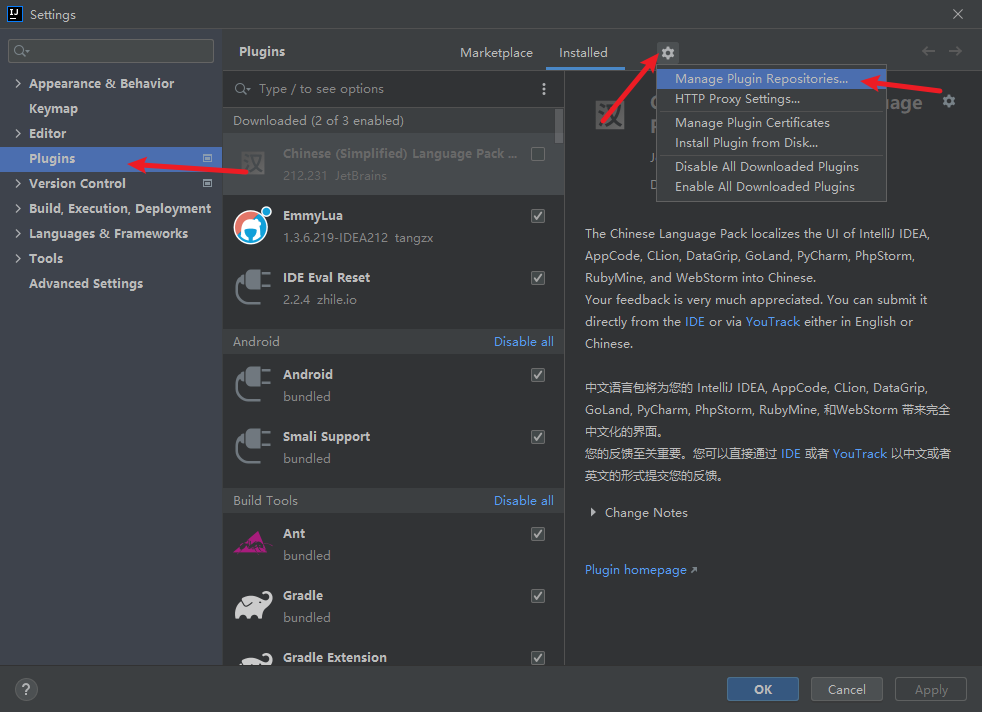Uncheck the Smali Support plugin
982x712 pixels.
[537, 437]
